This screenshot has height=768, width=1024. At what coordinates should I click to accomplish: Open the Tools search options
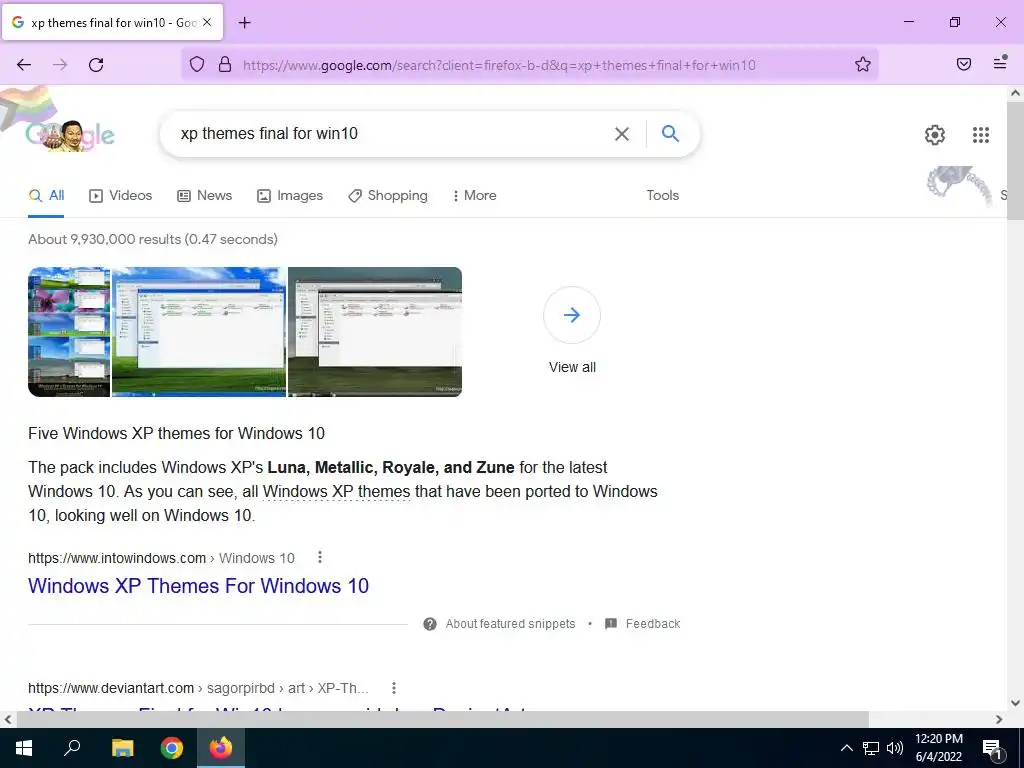(662, 195)
